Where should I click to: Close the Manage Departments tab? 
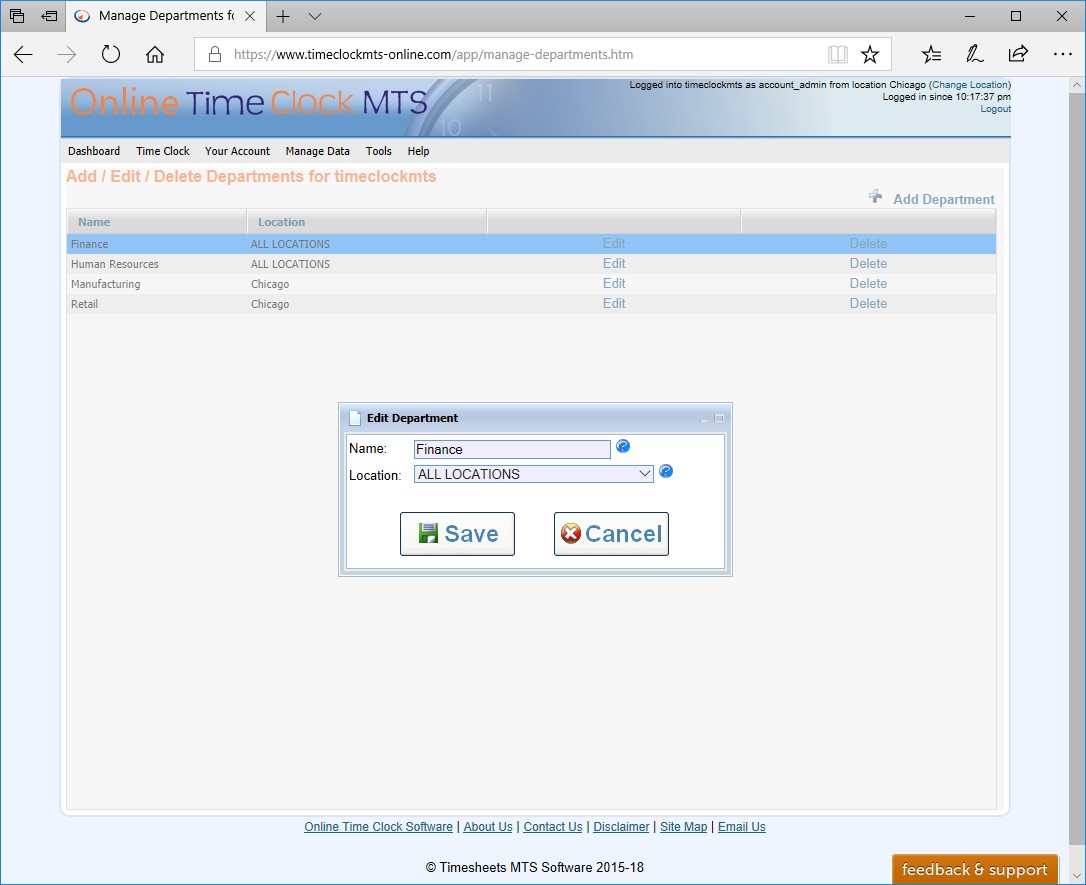(x=250, y=16)
